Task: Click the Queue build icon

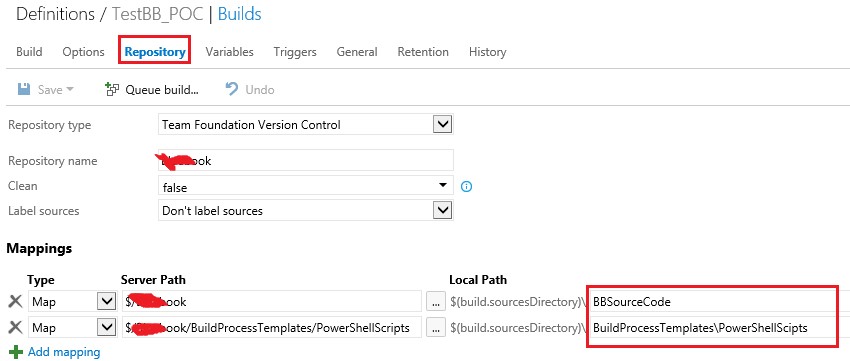Action: click(x=112, y=89)
